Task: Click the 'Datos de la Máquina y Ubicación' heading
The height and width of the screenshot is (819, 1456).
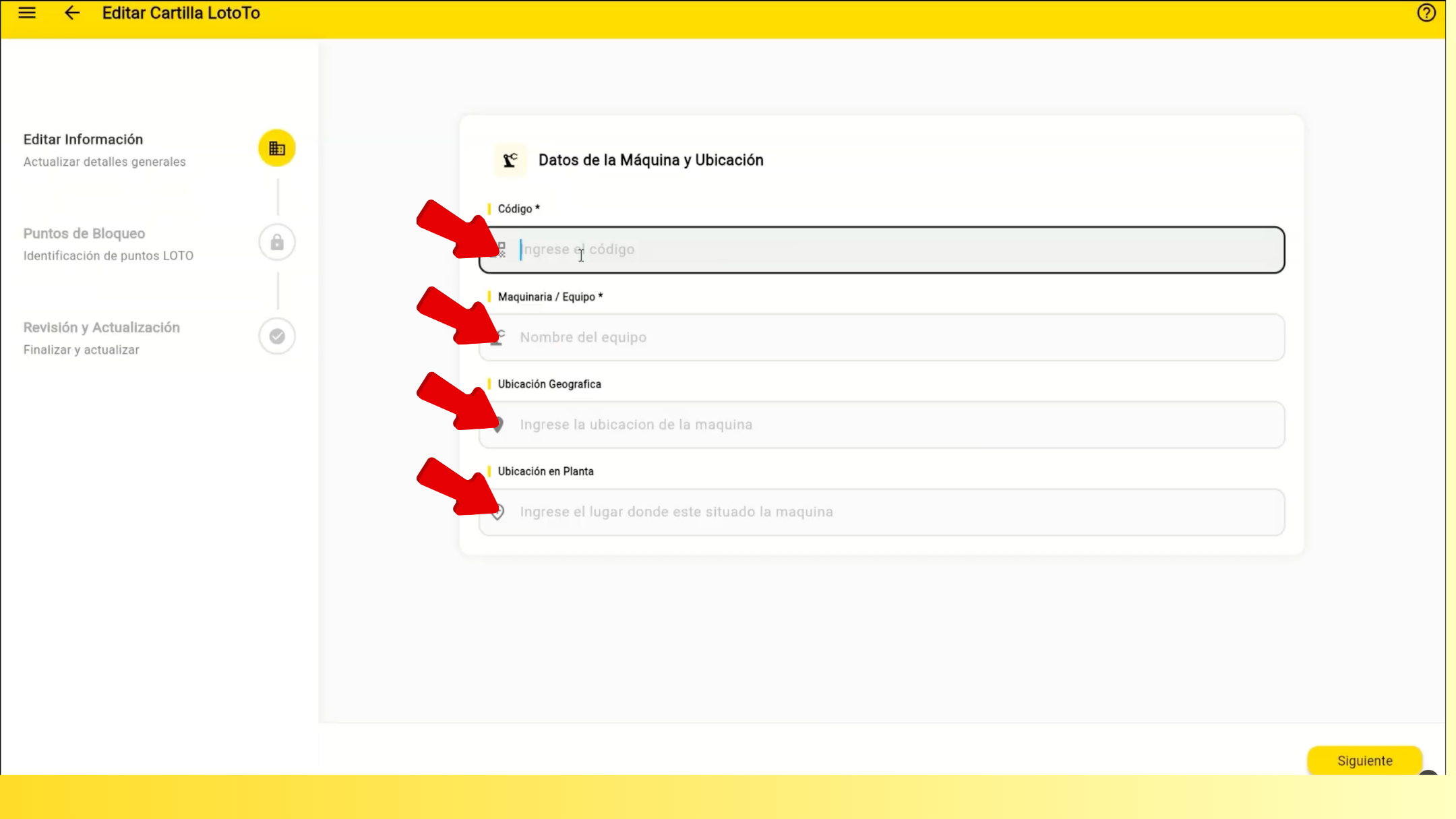Action: pos(651,160)
